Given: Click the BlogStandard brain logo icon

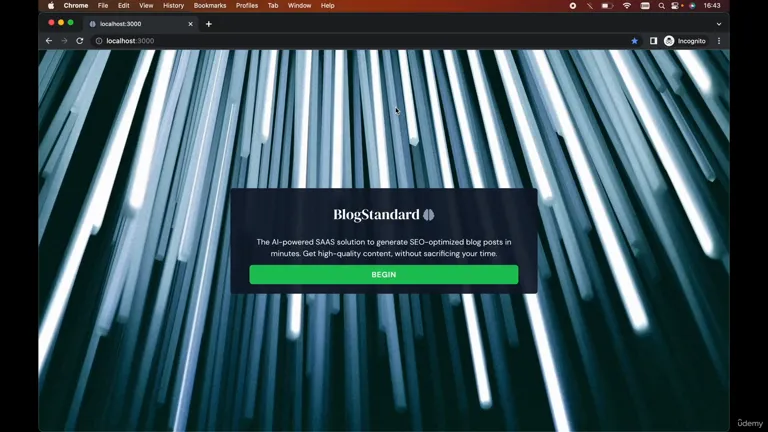Looking at the screenshot, I should tap(429, 215).
